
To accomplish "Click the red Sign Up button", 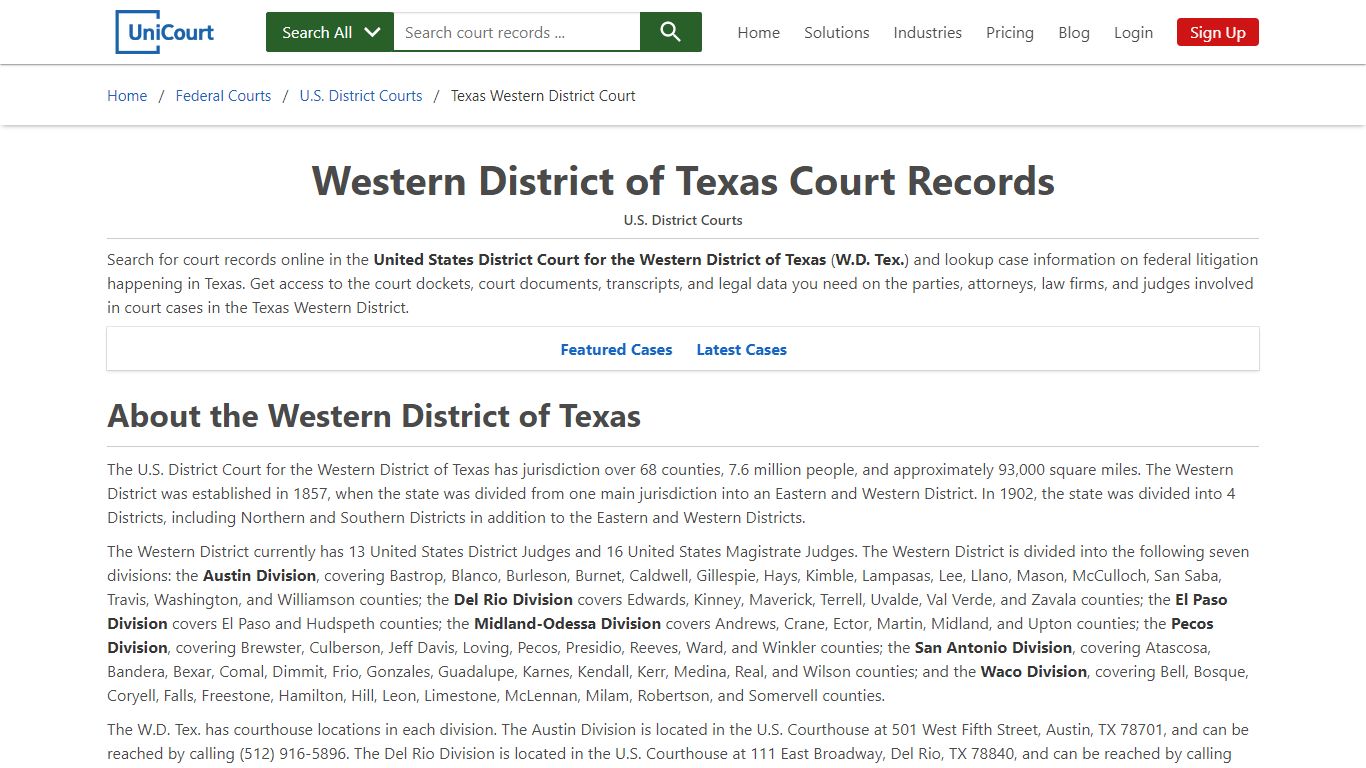I will (x=1218, y=32).
